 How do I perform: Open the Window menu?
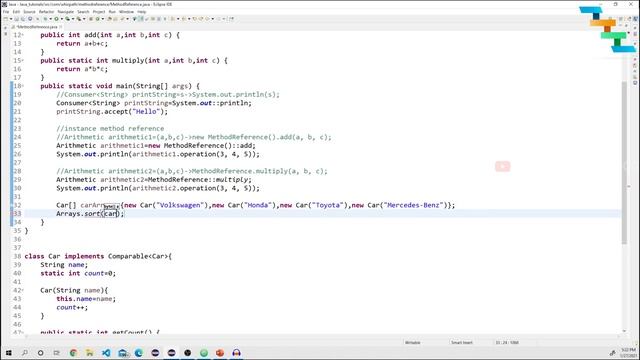(x=126, y=12)
